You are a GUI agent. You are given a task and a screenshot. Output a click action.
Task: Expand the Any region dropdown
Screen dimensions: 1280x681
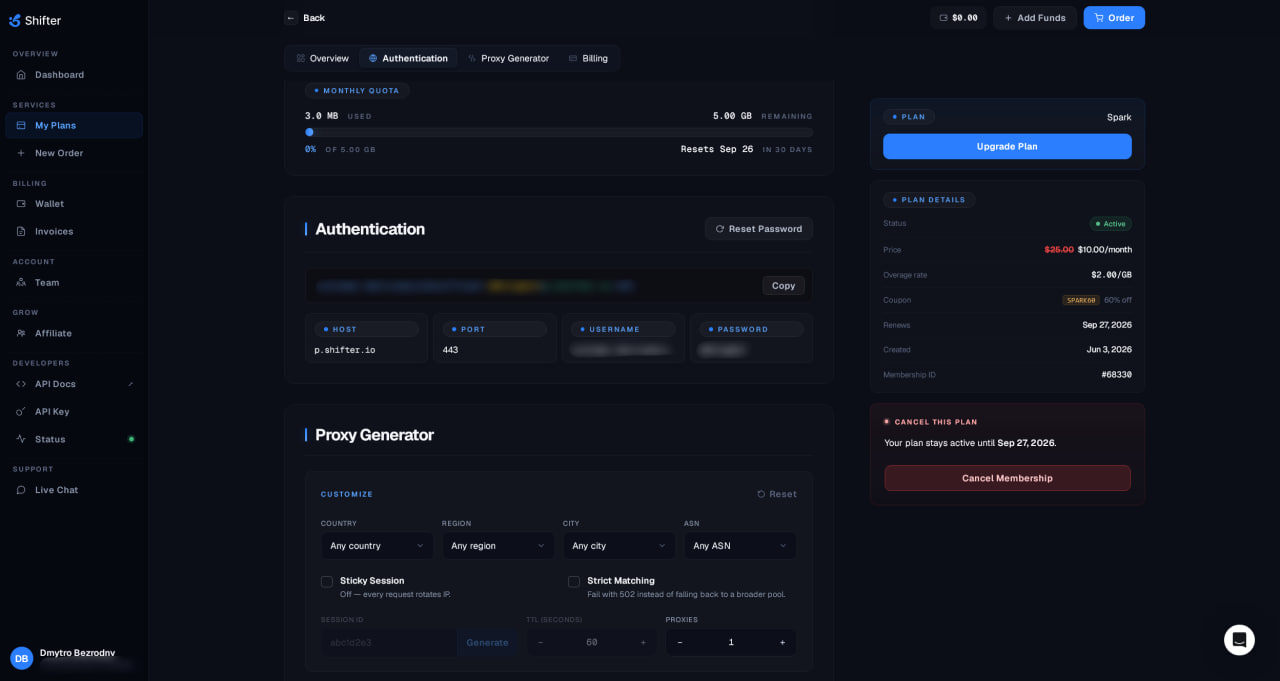498,545
